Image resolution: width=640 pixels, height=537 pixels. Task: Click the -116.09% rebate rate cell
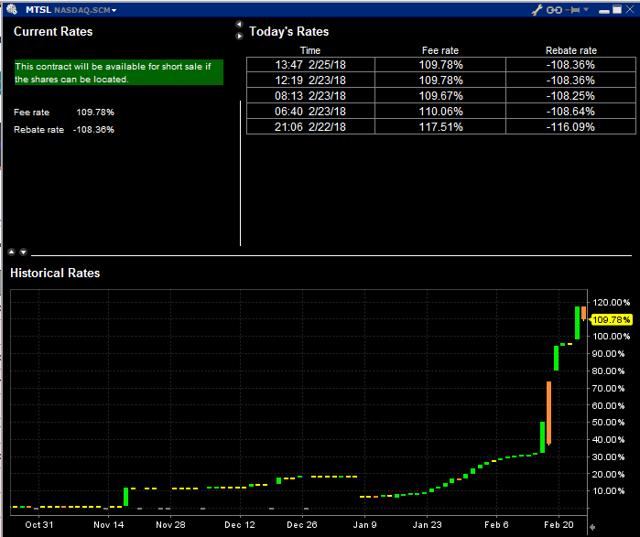click(571, 127)
